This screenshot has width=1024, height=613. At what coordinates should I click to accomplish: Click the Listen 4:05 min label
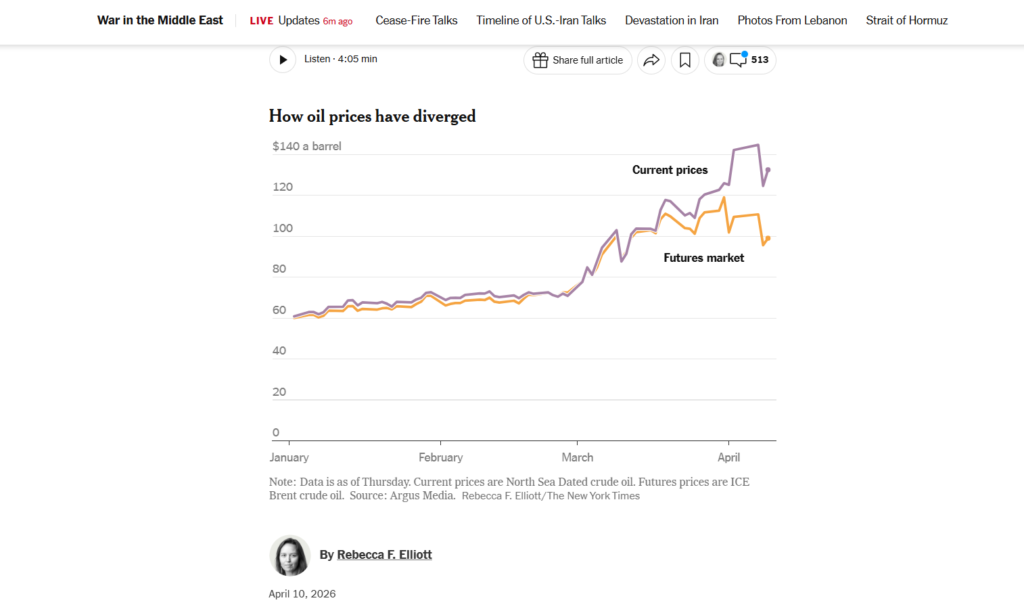(x=340, y=59)
